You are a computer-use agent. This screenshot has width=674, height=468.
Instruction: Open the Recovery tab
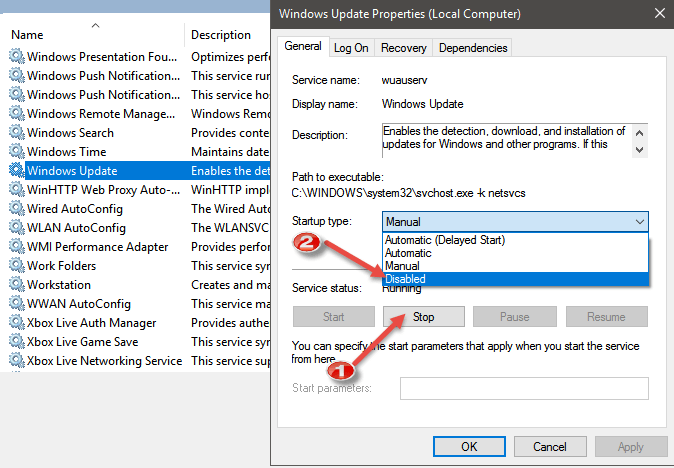click(404, 48)
